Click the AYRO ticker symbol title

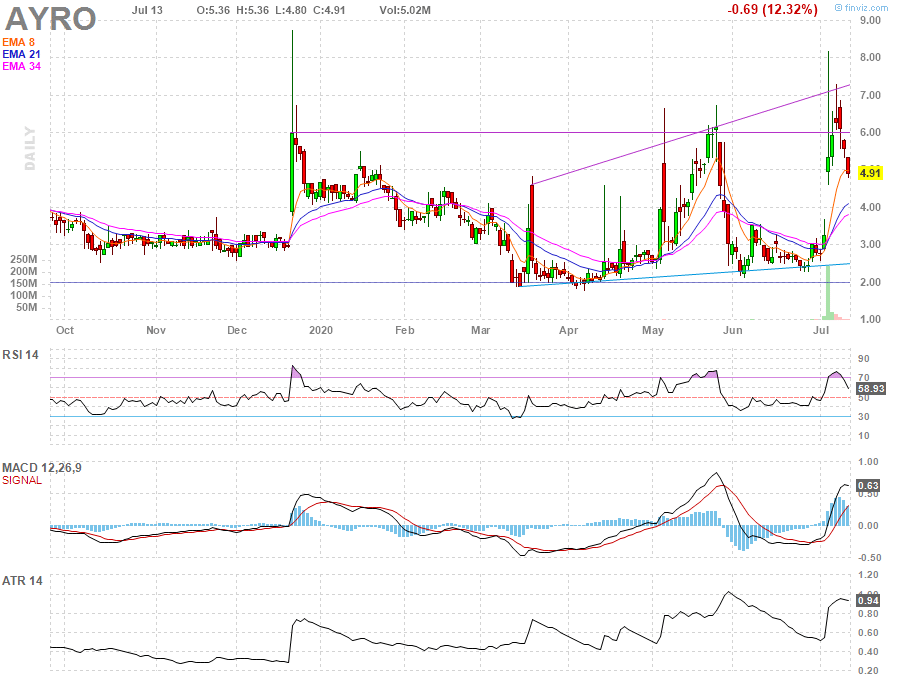(x=51, y=18)
